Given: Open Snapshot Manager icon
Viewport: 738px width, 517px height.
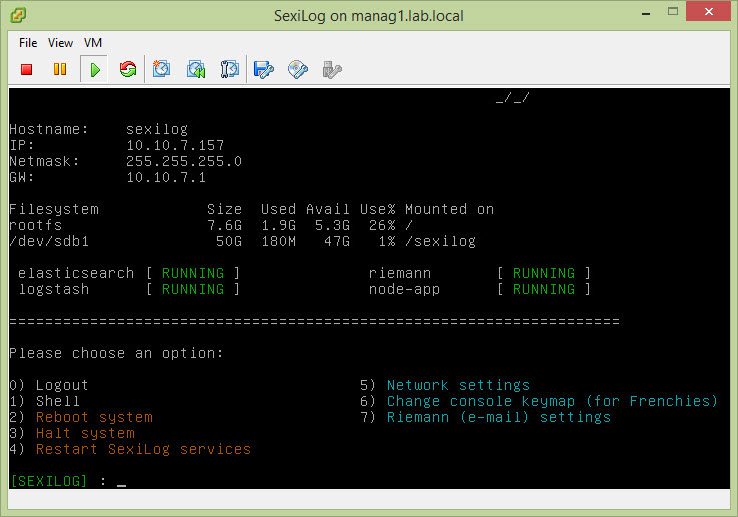Looking at the screenshot, I should (x=229, y=70).
